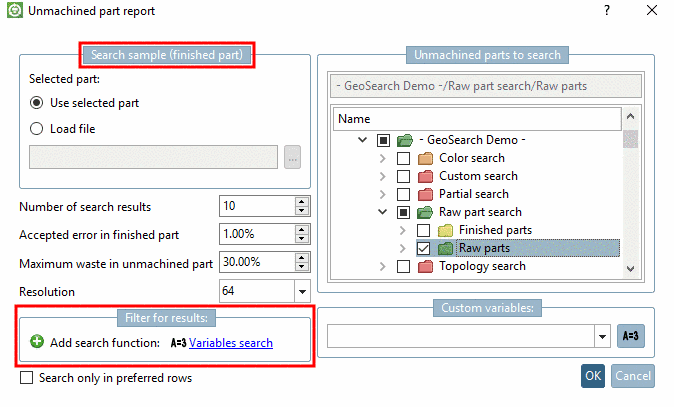Image resolution: width=674 pixels, height=407 pixels.
Task: Click the OK button
Action: click(x=593, y=376)
